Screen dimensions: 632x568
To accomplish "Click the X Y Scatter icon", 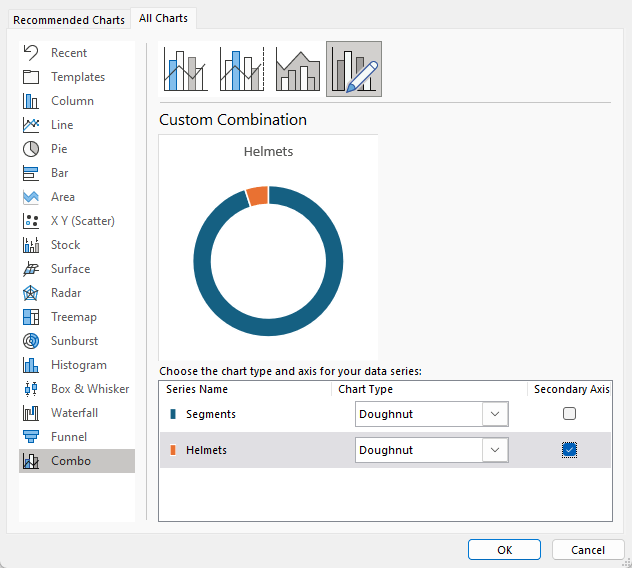I will point(31,221).
